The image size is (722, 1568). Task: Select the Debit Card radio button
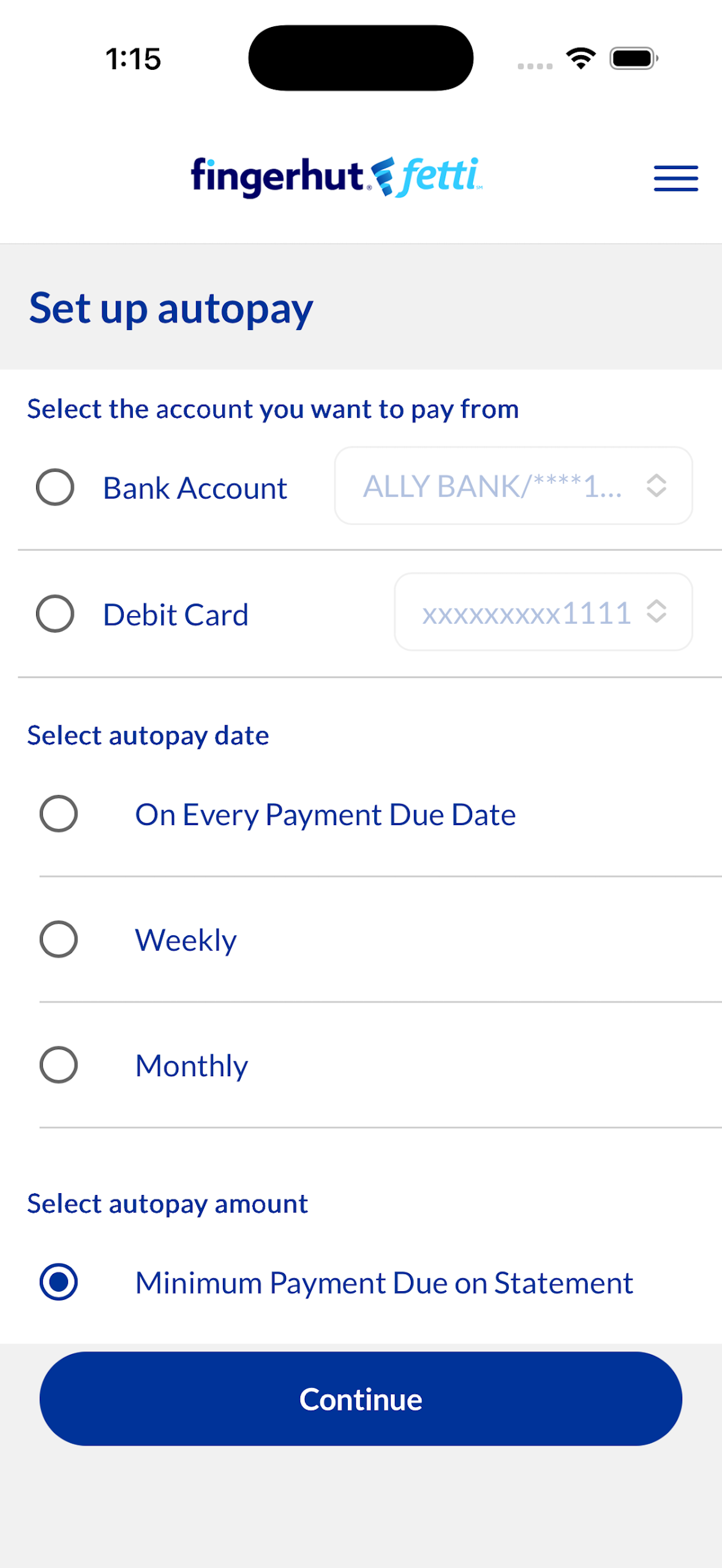55,614
